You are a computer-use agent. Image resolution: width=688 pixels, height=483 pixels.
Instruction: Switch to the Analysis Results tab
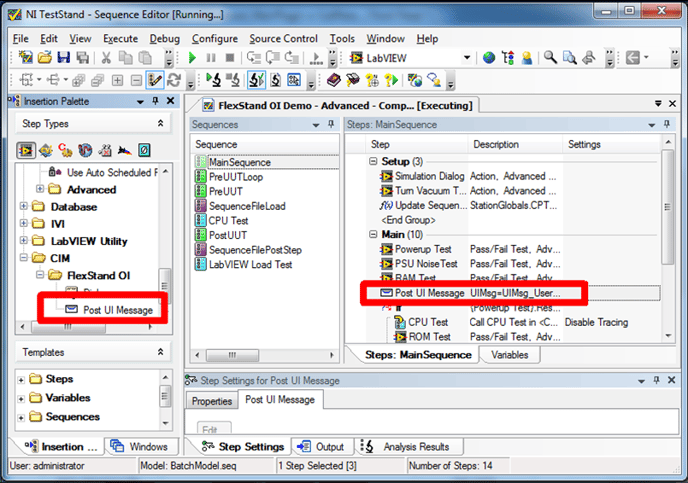pyautogui.click(x=408, y=447)
